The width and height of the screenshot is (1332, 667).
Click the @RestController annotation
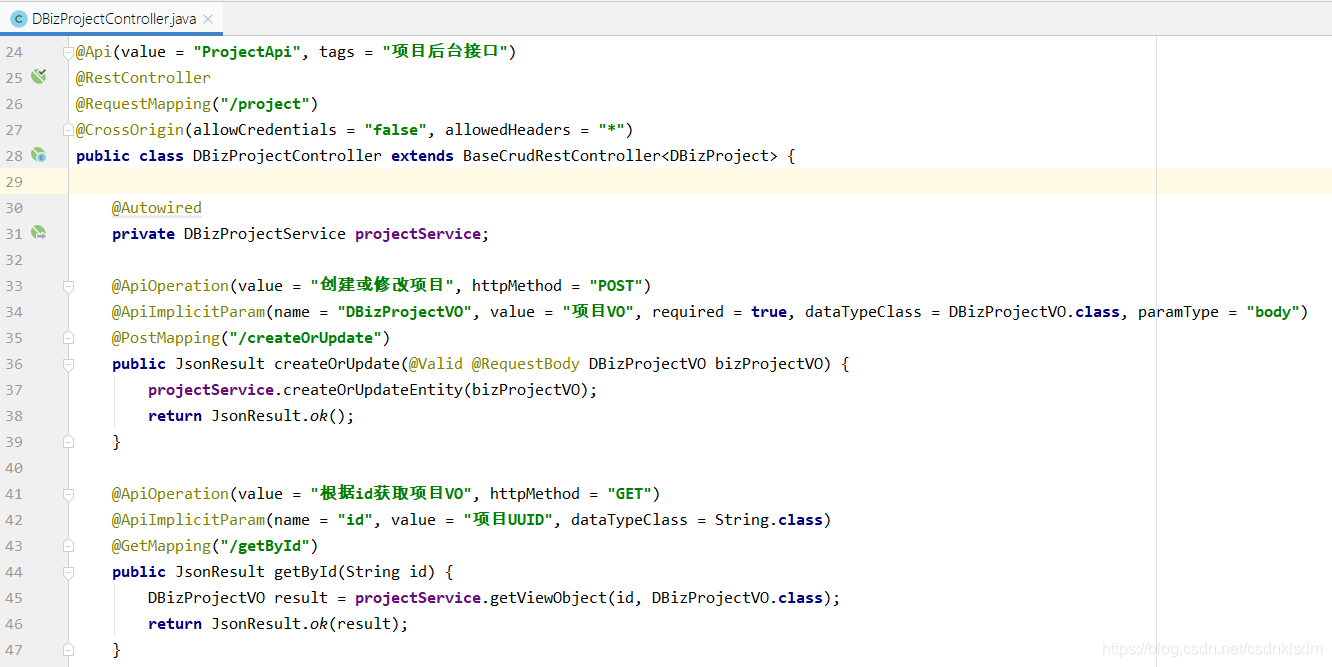[143, 77]
